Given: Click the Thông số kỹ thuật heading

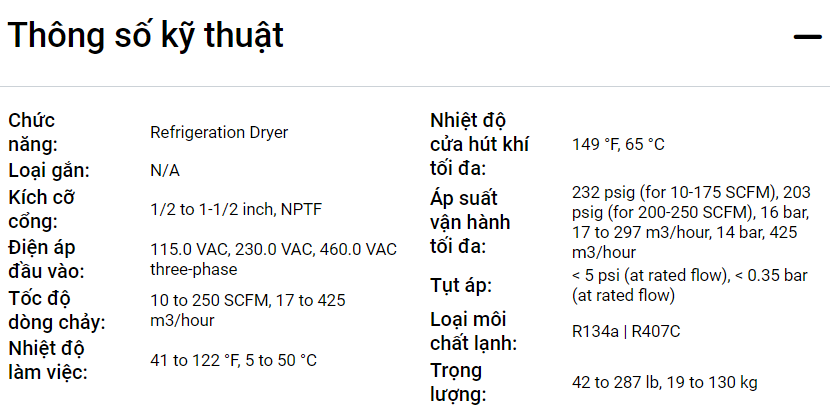Looking at the screenshot, I should click(x=146, y=36).
